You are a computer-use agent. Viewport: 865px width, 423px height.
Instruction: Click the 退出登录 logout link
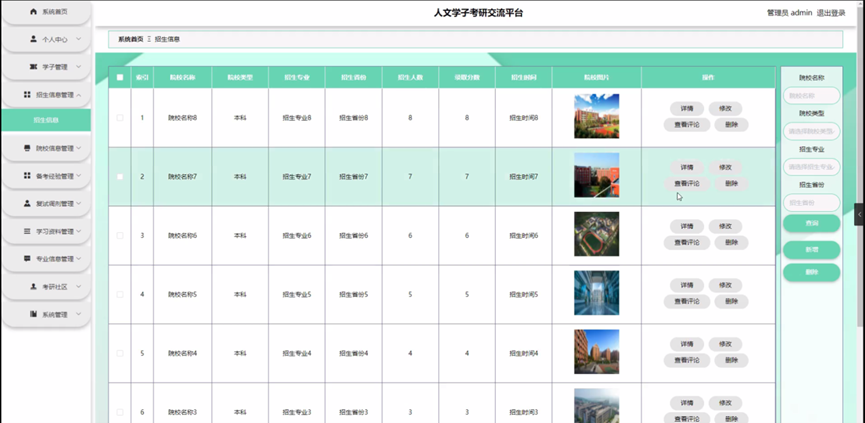tap(831, 13)
